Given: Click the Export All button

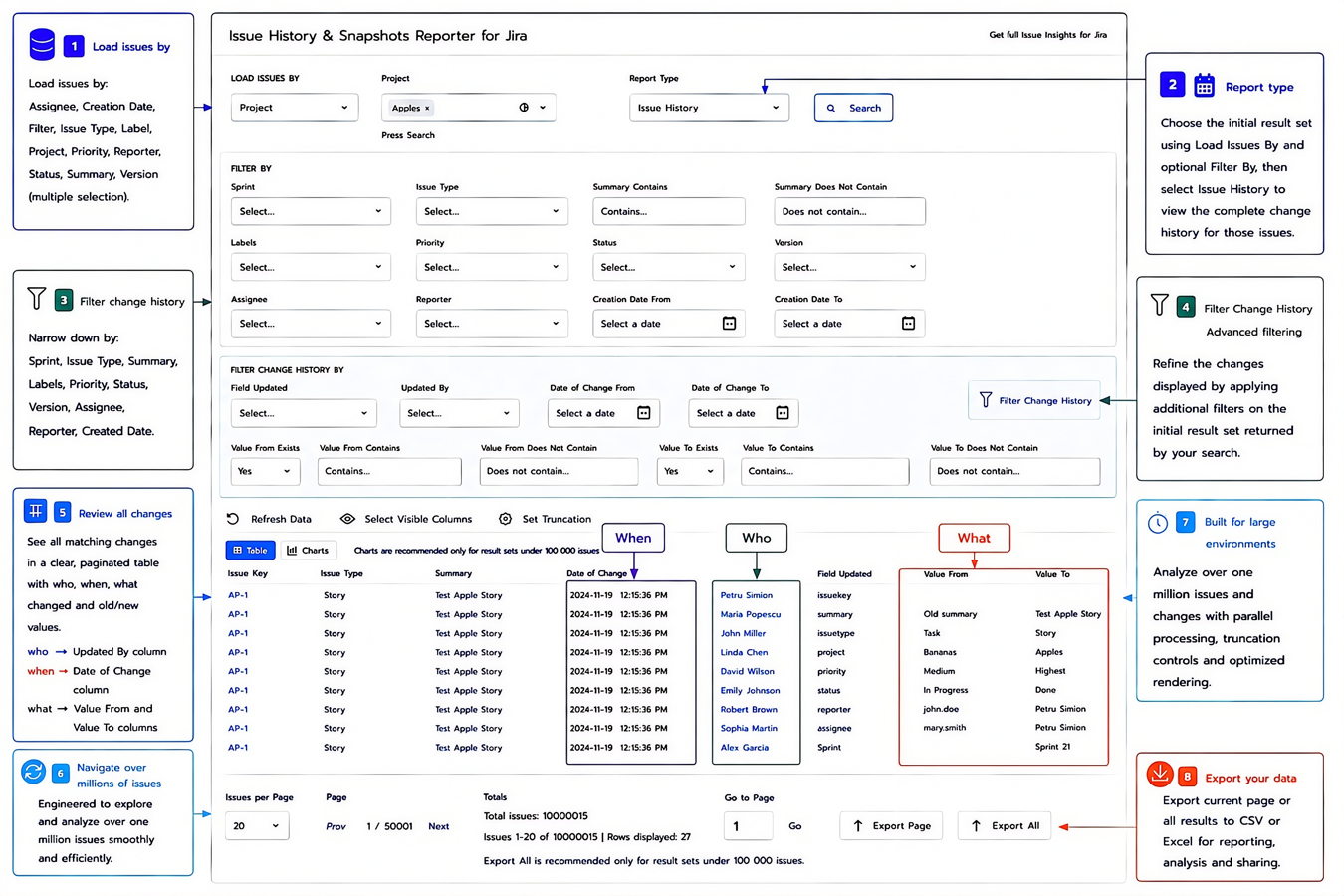Looking at the screenshot, I should [x=1005, y=826].
